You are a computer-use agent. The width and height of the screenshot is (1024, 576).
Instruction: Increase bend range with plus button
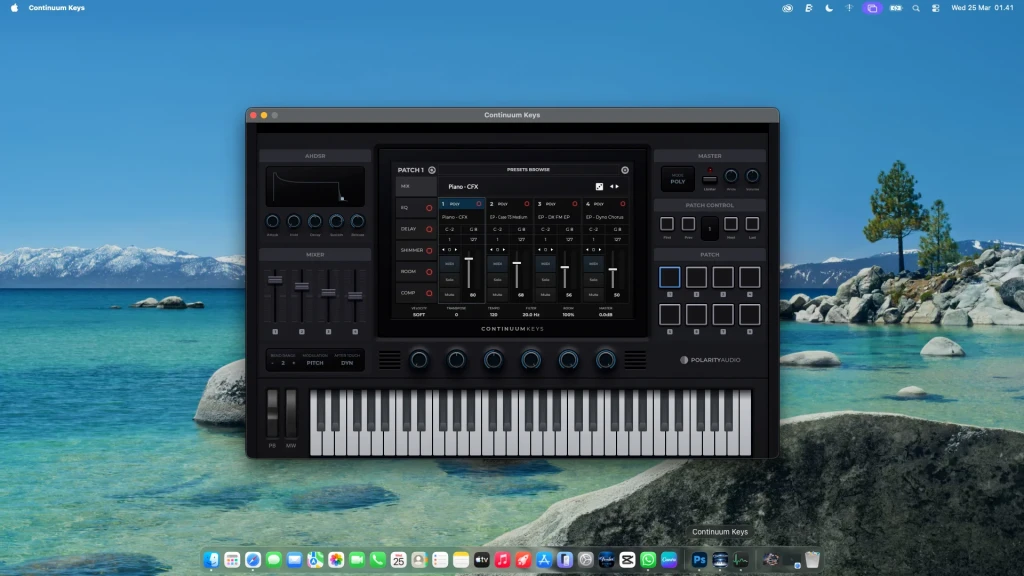coord(293,363)
